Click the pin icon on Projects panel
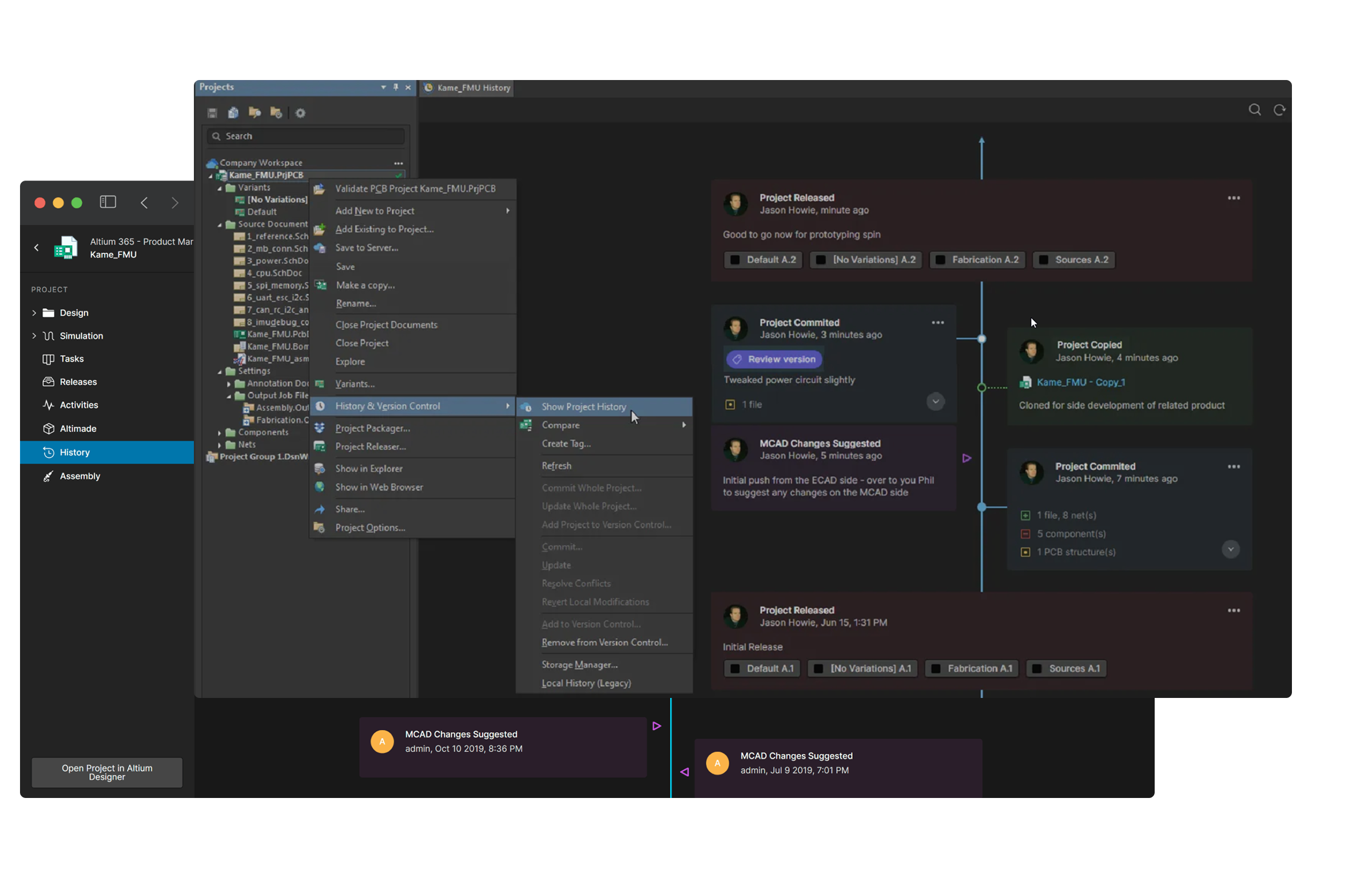 [395, 87]
